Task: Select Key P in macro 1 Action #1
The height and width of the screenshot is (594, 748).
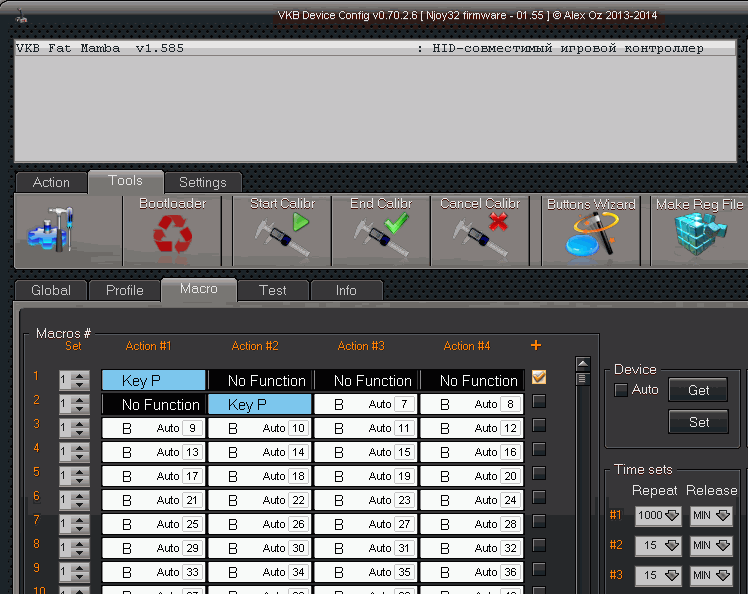Action: [154, 380]
